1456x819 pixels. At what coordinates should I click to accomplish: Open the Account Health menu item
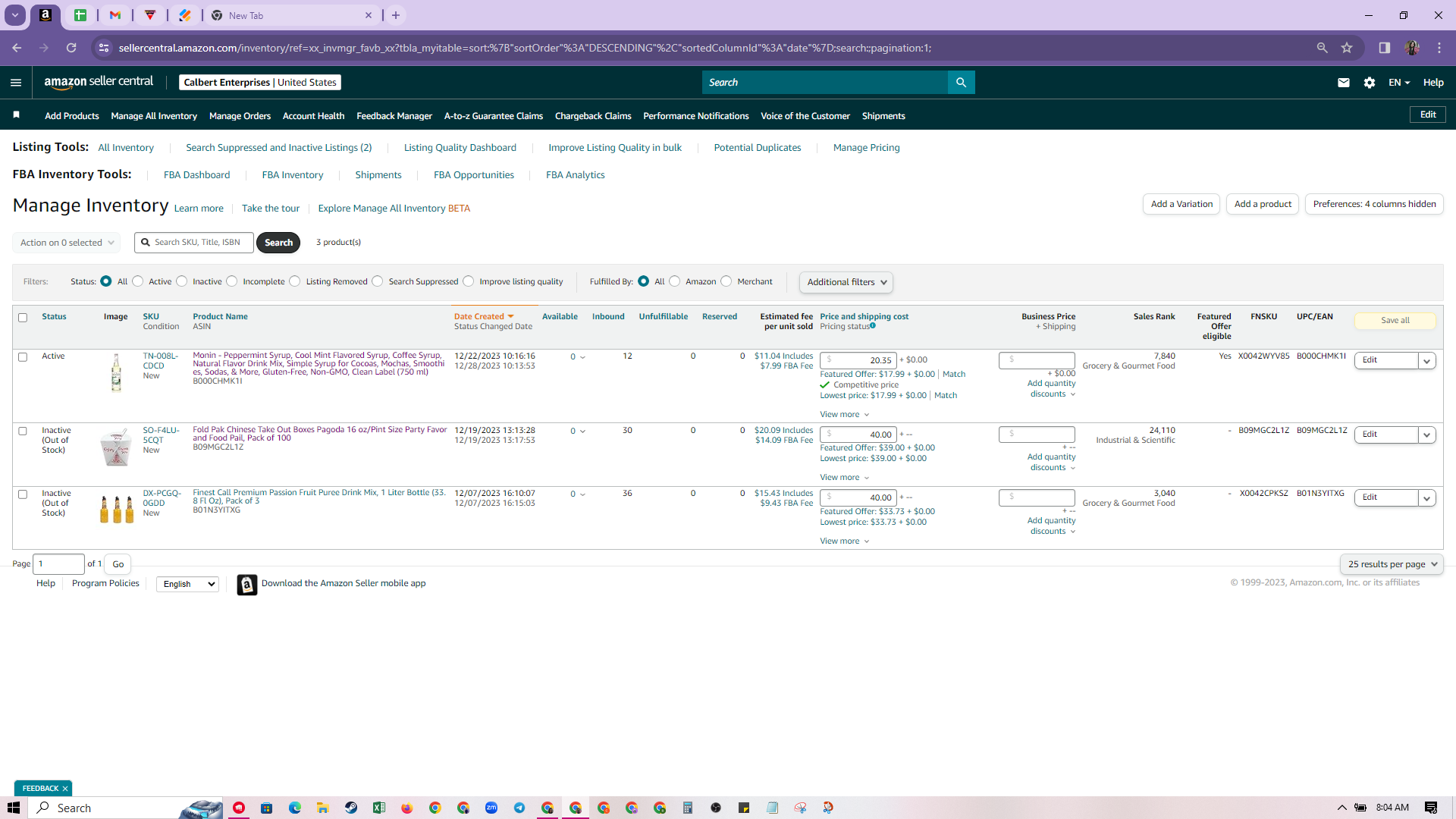[x=313, y=116]
